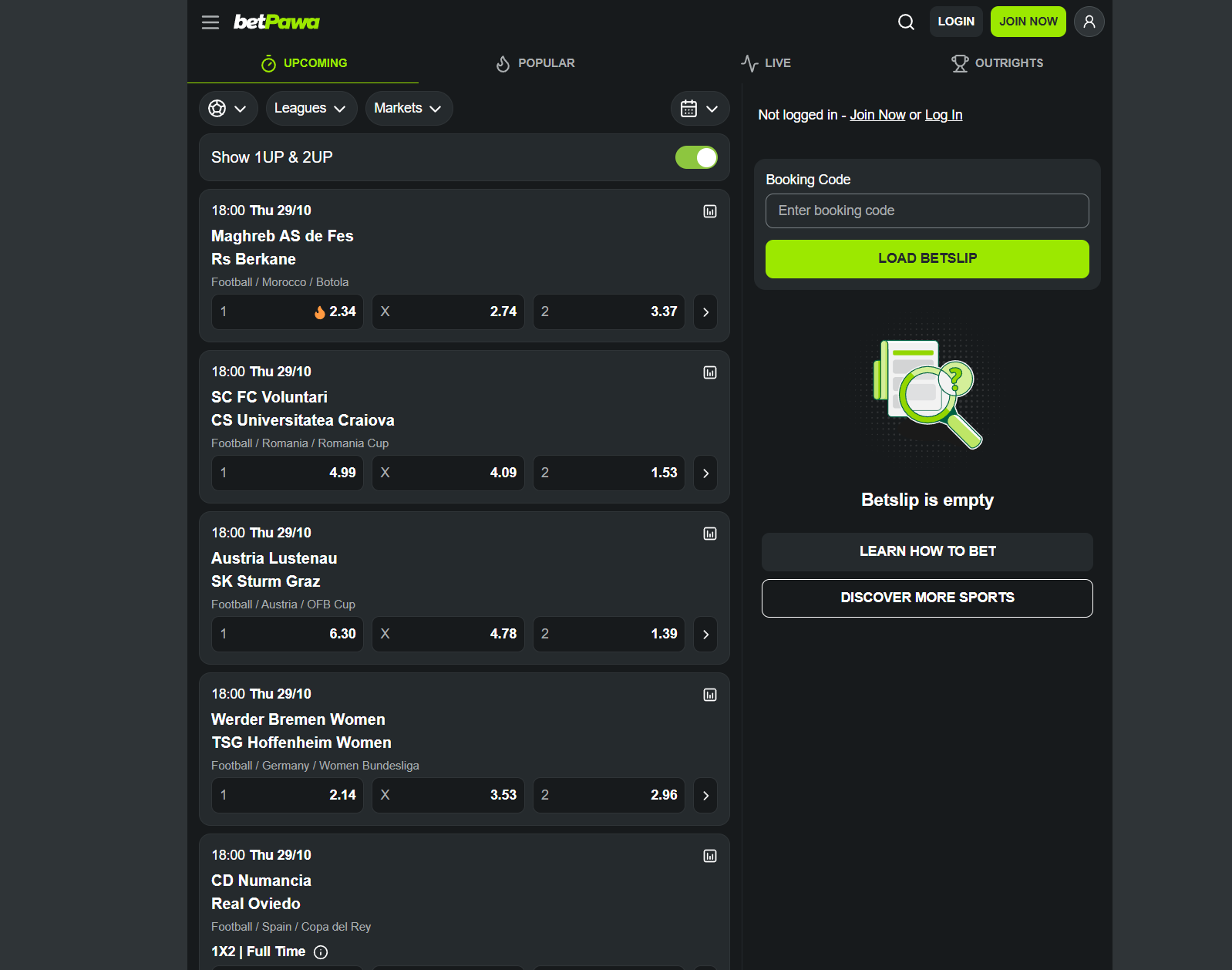Viewport: 1232px width, 970px height.
Task: Click the LOAD BETSLIP button
Action: pyautogui.click(x=927, y=259)
